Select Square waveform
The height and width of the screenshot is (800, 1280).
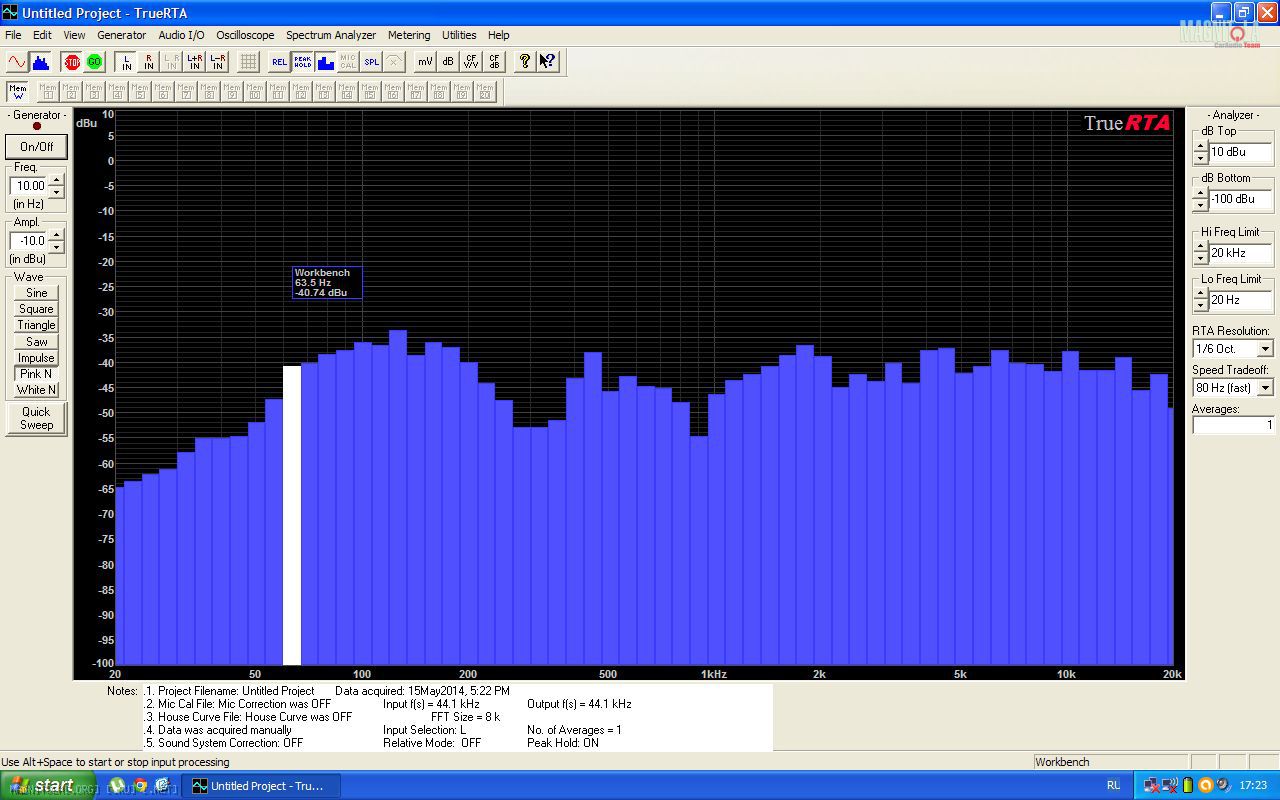tap(37, 309)
